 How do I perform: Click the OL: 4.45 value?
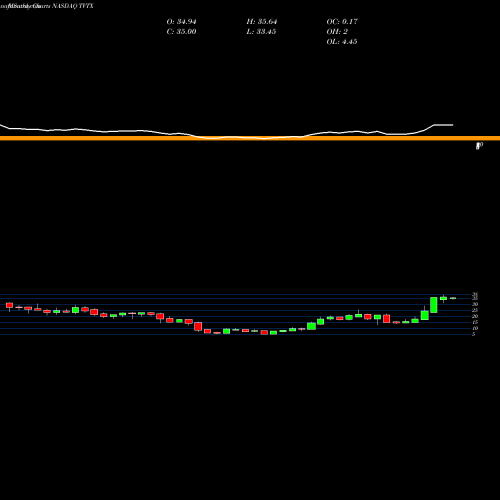tap(342, 42)
